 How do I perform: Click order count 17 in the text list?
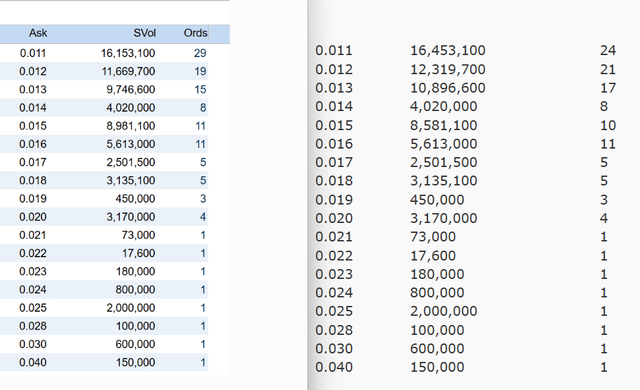coord(608,88)
